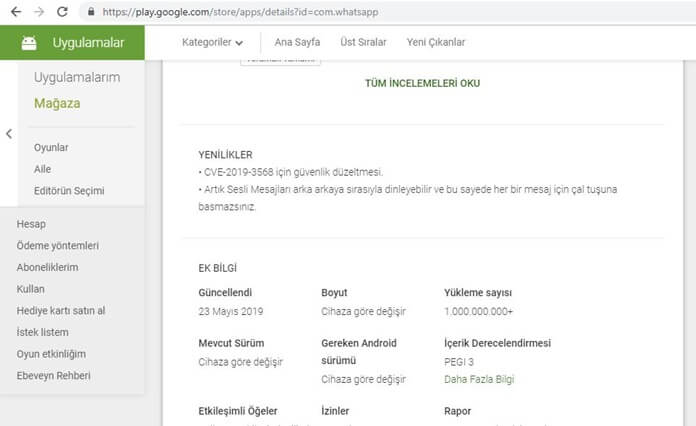Click the Güncellendi label
Screen dimensions: 696x426
click(x=225, y=292)
